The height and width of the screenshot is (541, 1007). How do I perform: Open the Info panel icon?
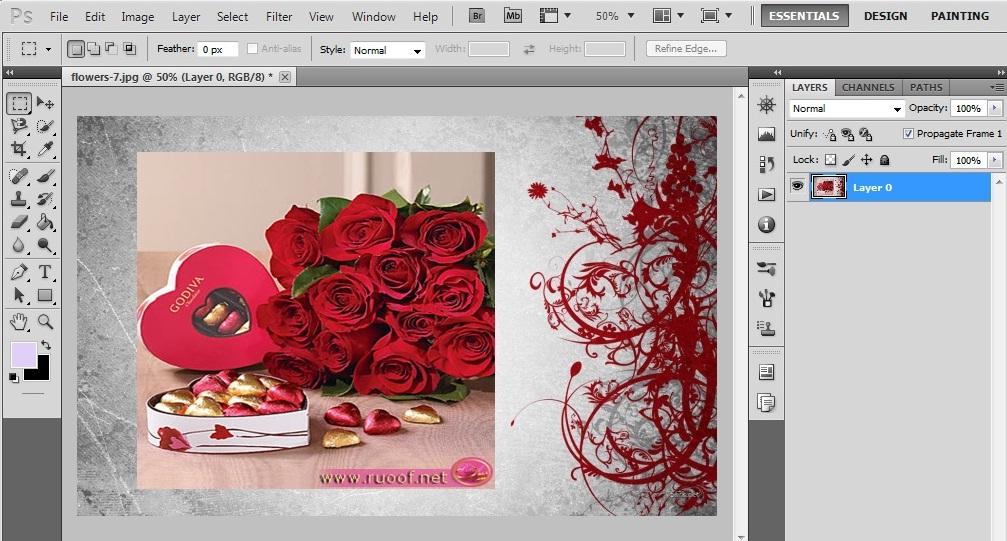767,224
